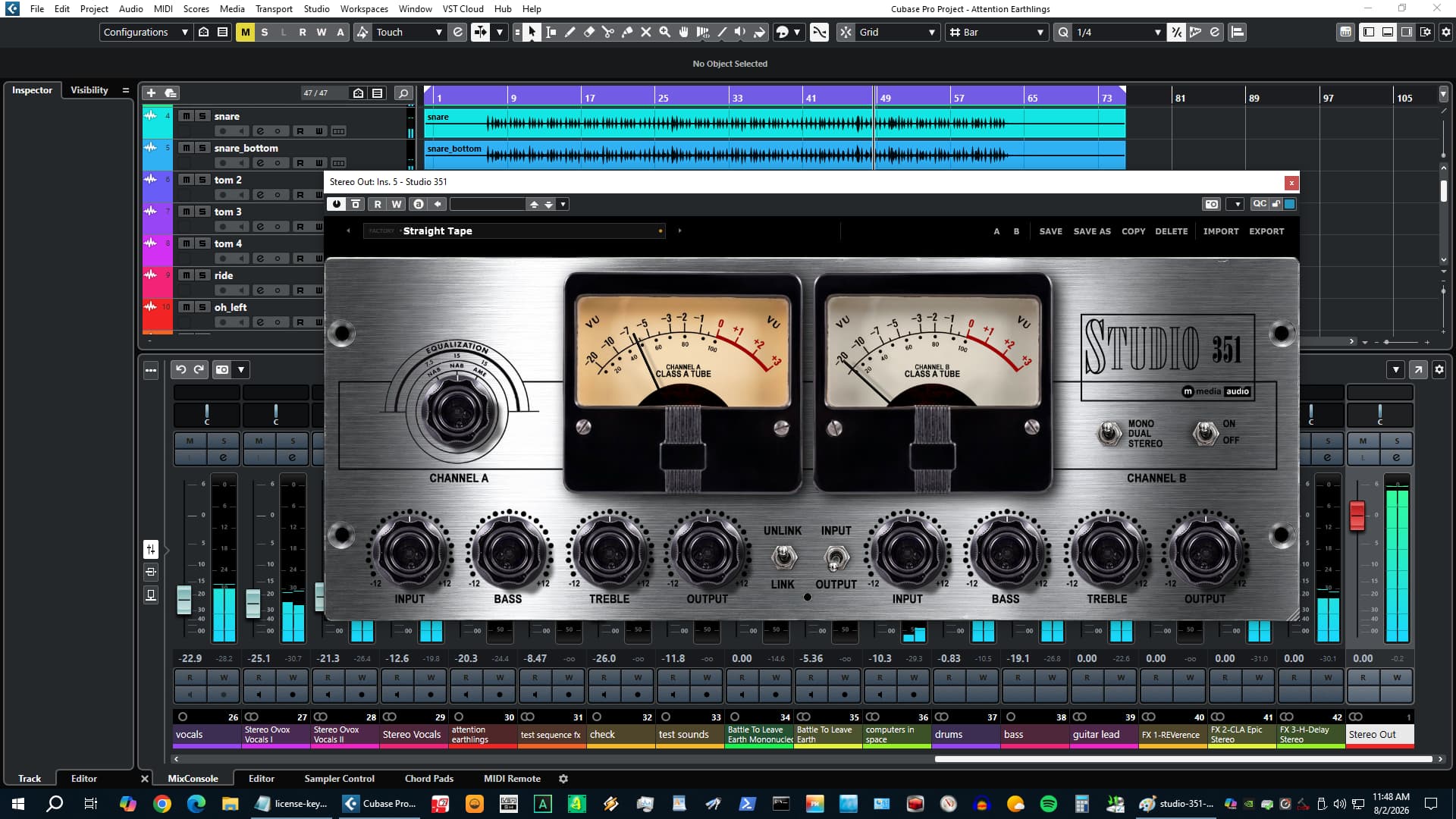The image size is (1456, 819).
Task: Select the Erase tool in toolbar
Action: [589, 32]
